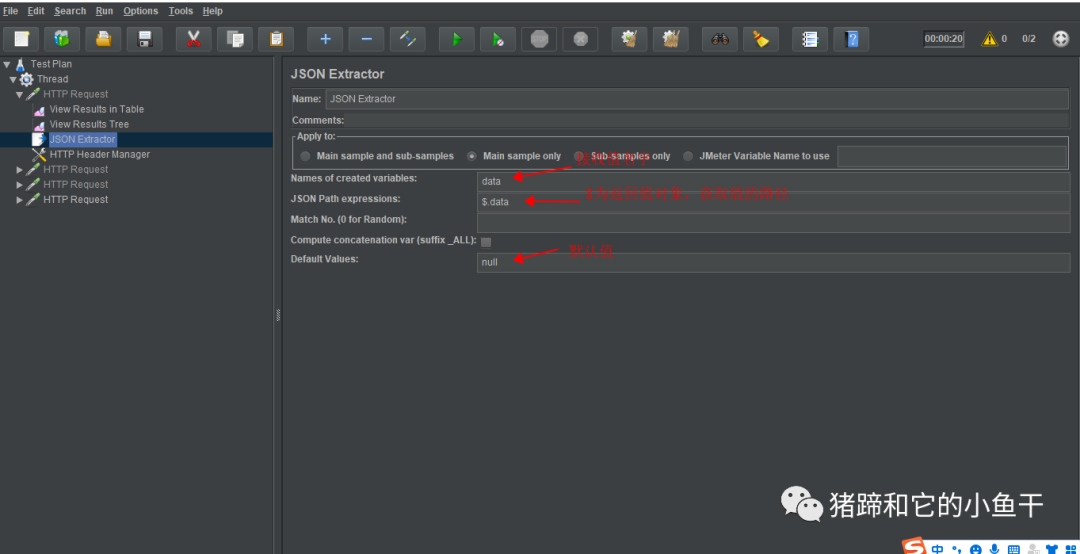
Task: Open the Templates toolbar icon
Action: [x=62, y=39]
